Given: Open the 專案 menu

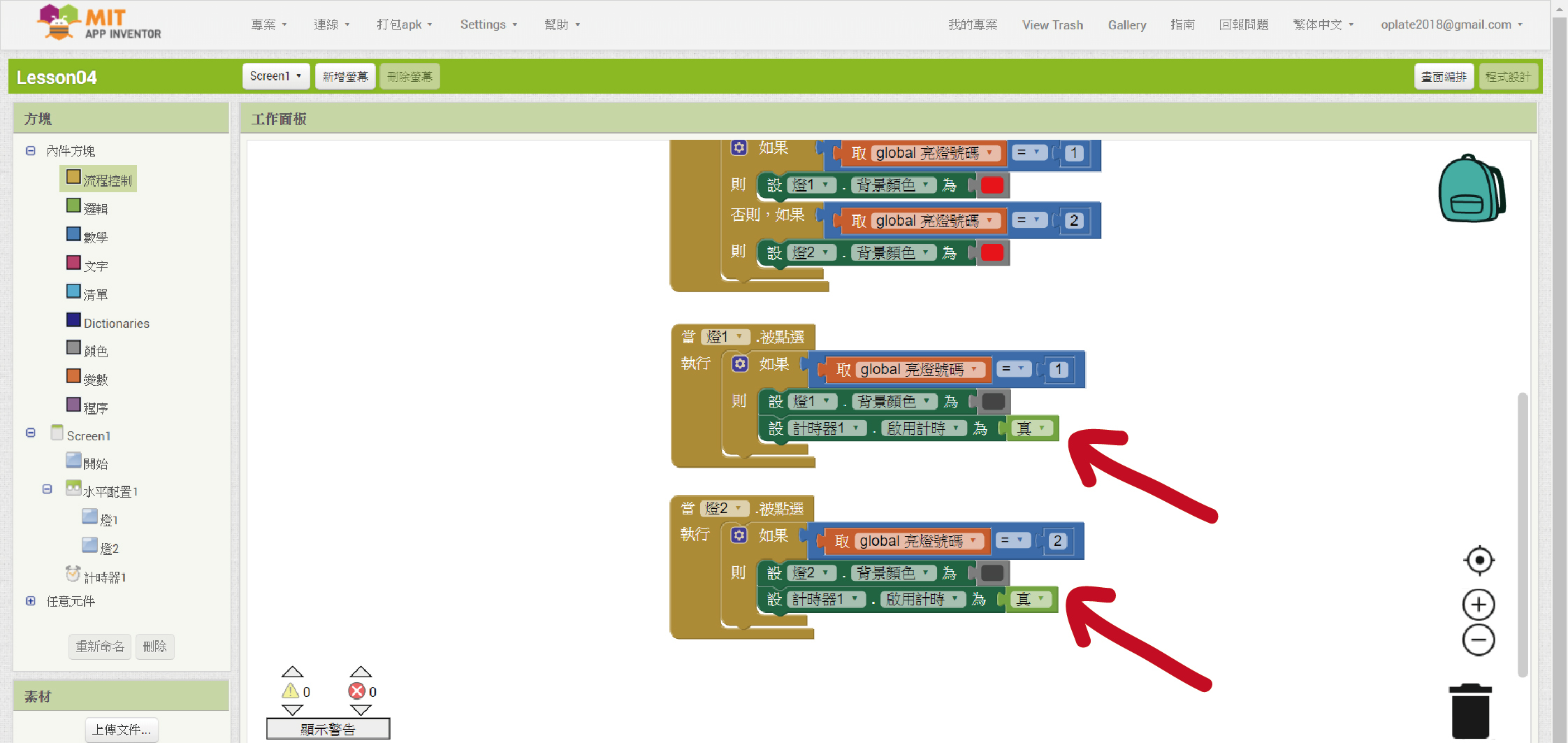Looking at the screenshot, I should (x=269, y=24).
